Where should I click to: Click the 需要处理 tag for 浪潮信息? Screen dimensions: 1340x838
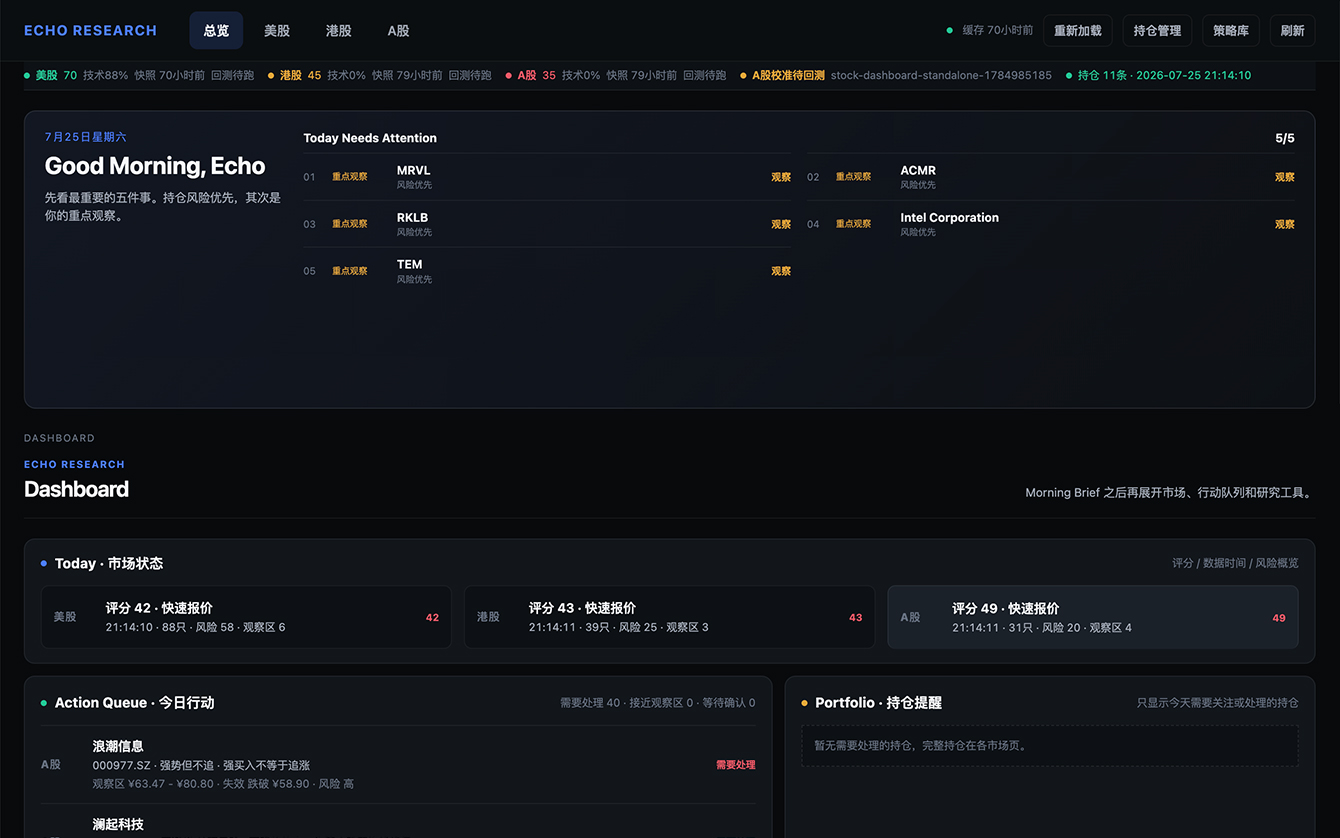pos(736,765)
